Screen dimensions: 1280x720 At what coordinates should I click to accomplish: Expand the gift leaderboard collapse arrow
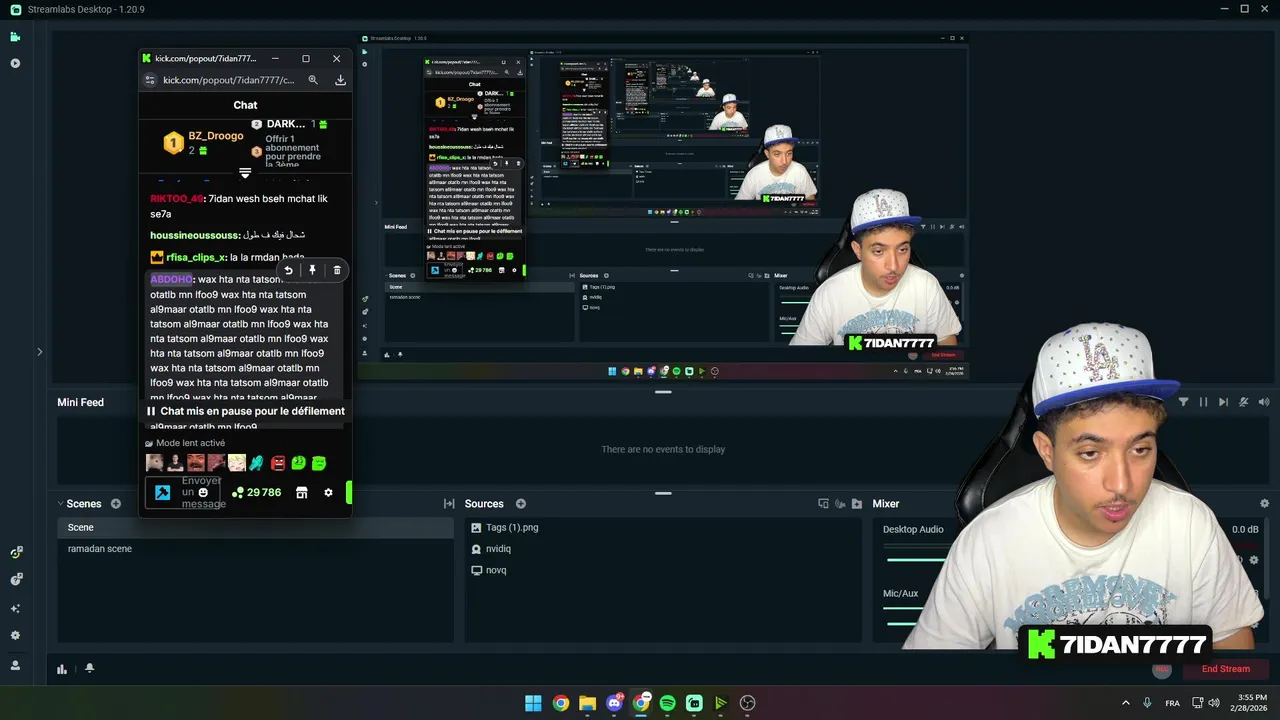(245, 173)
